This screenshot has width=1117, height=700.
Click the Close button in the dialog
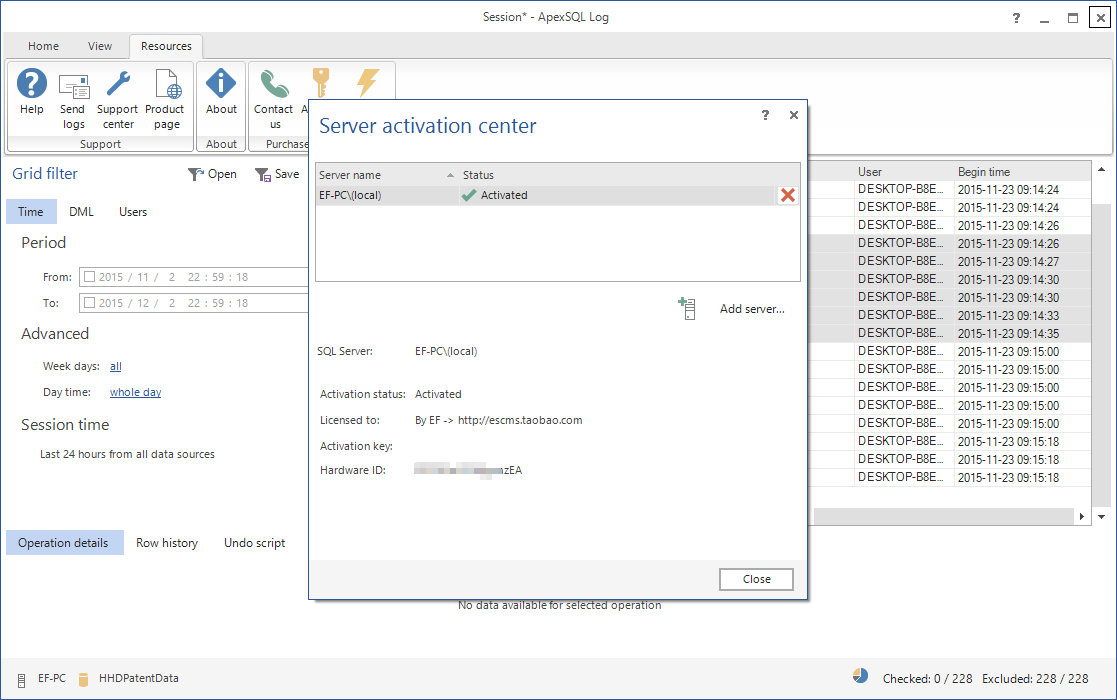(756, 579)
